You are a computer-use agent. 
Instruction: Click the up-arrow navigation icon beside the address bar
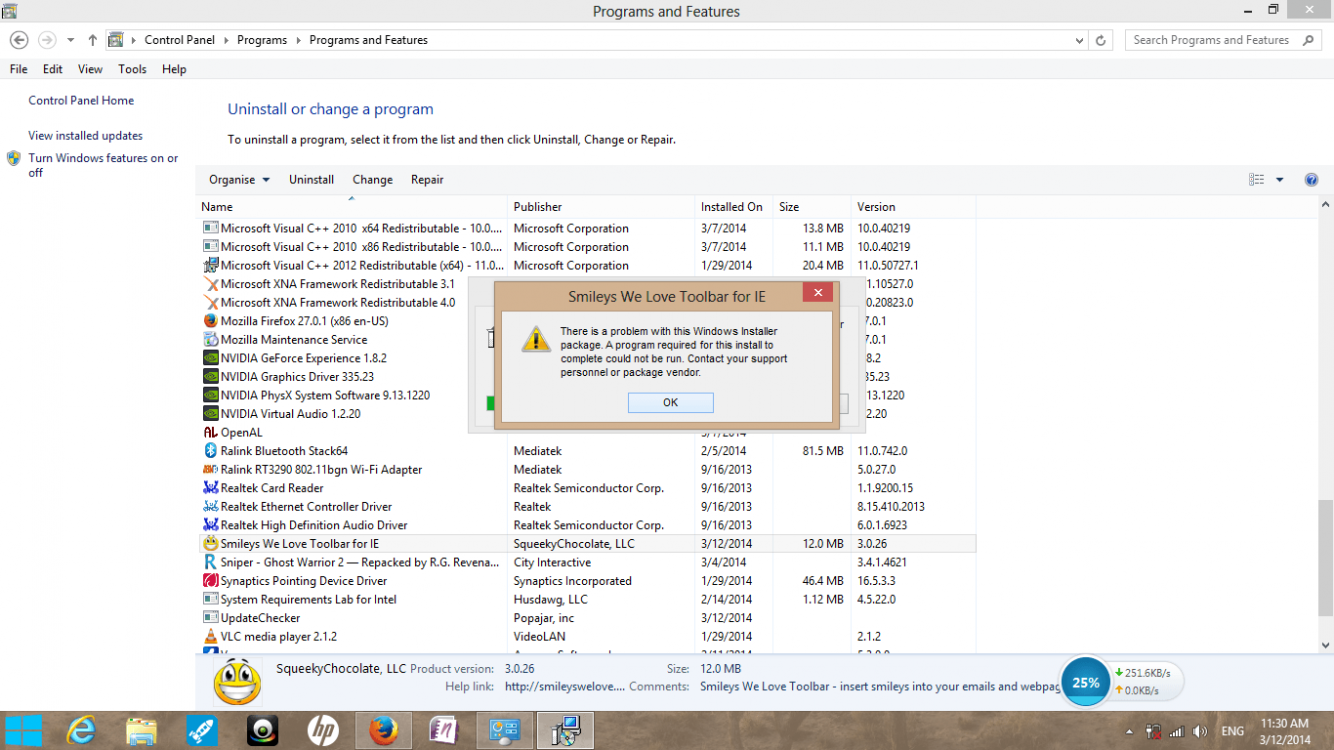point(91,40)
